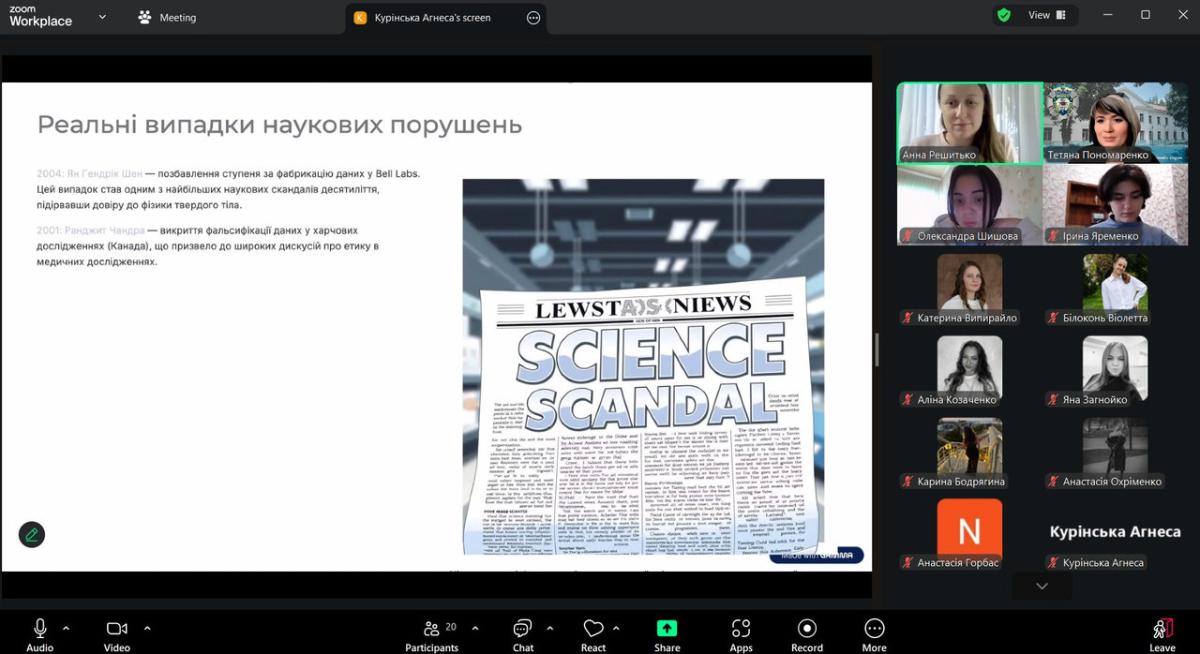Click muted mic icon beside Аліна Козаченко
The height and width of the screenshot is (654, 1200).
pyautogui.click(x=908, y=400)
